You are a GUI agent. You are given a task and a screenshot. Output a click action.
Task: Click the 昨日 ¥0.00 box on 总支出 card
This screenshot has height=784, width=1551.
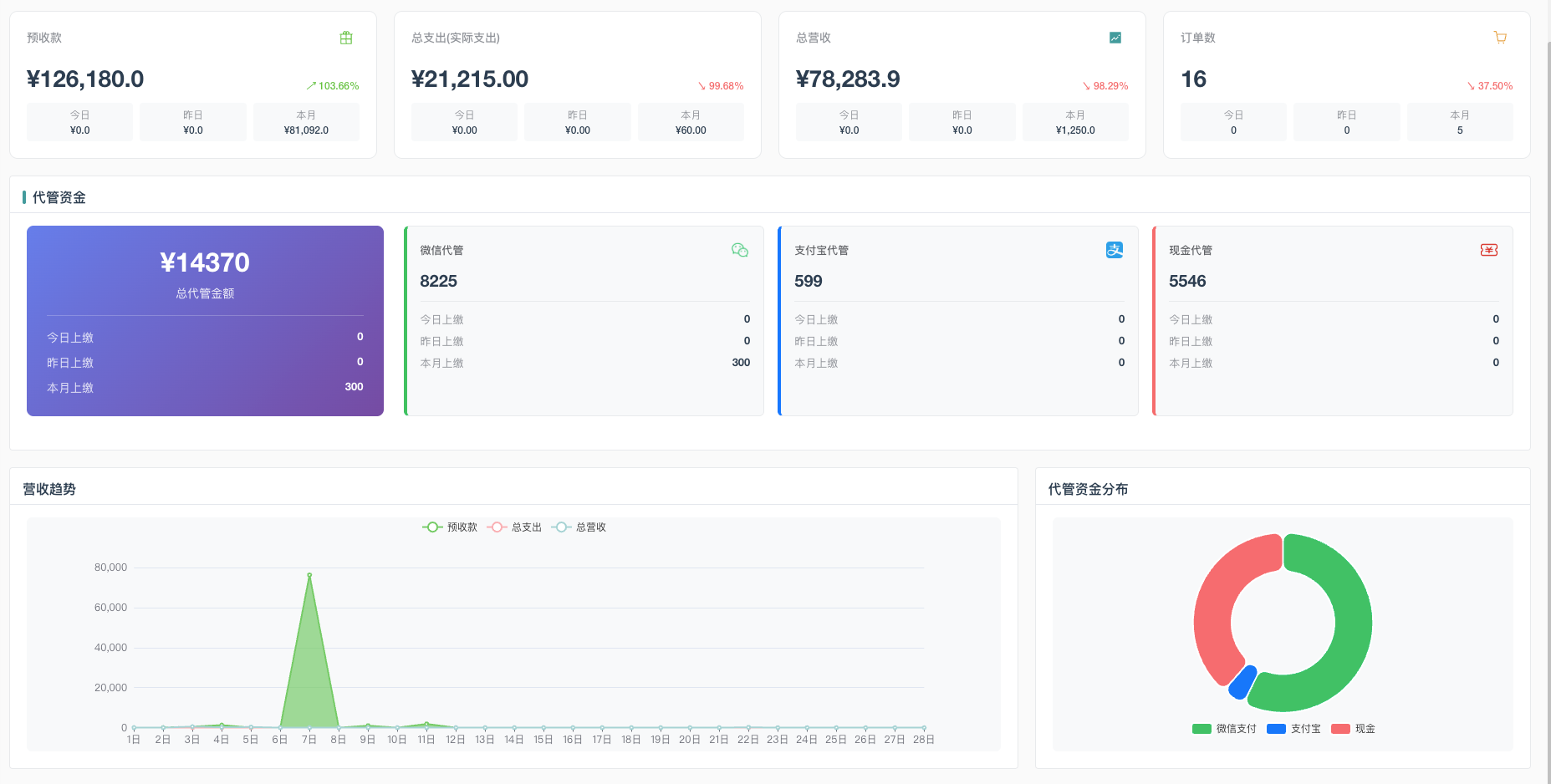pyautogui.click(x=577, y=122)
